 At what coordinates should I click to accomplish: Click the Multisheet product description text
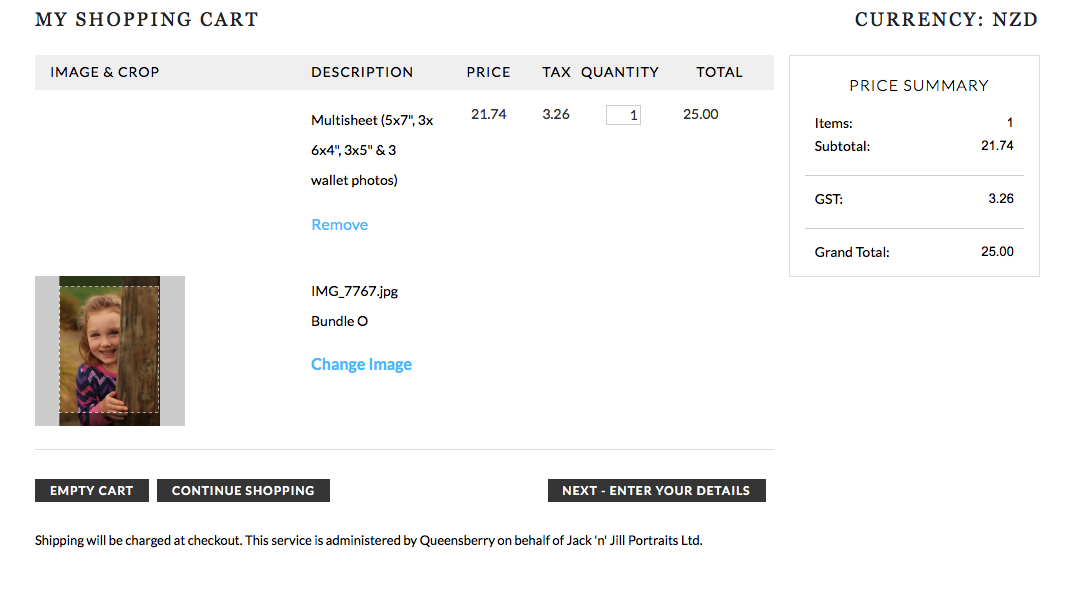(x=371, y=150)
